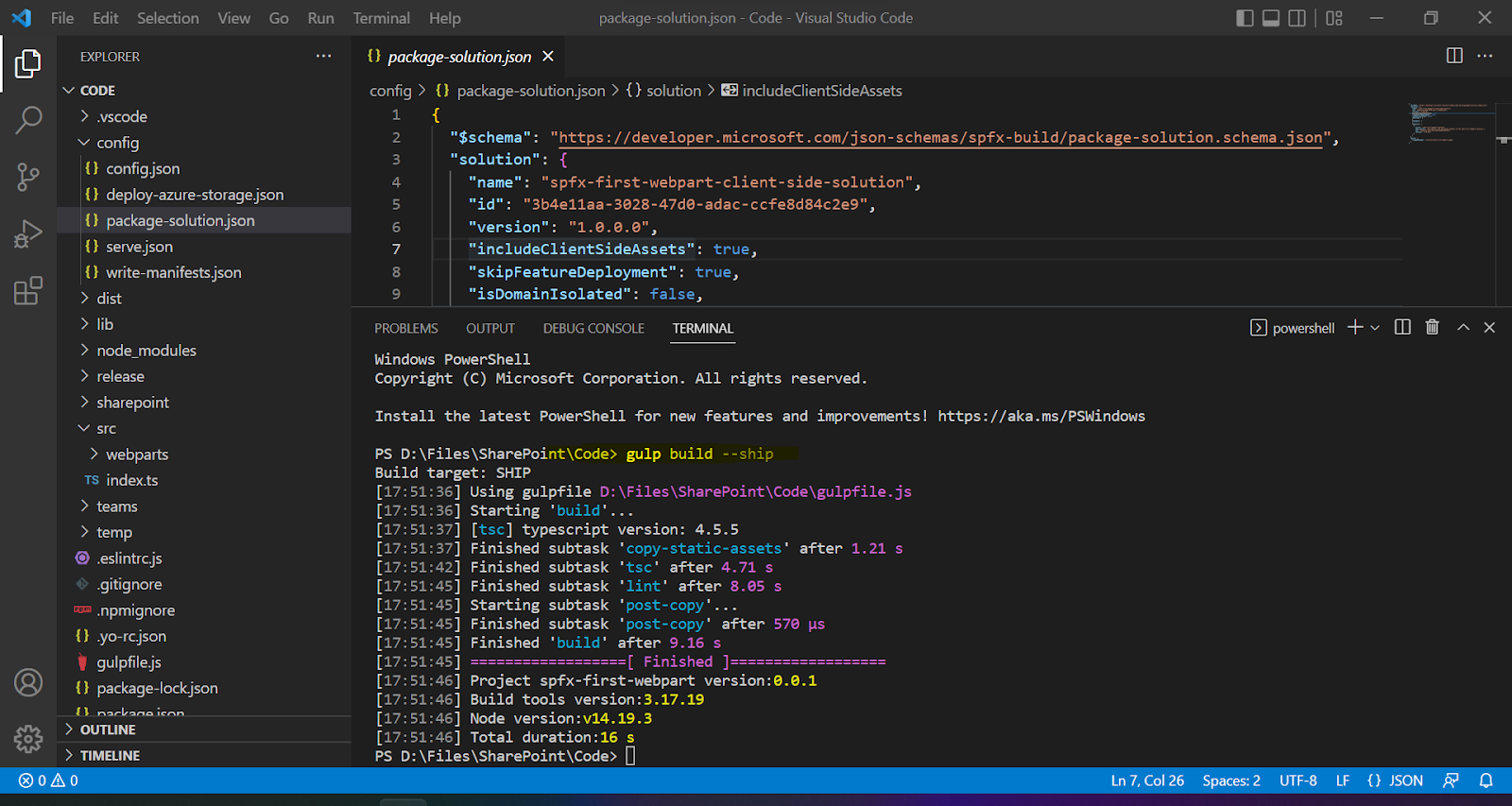
Task: Open the Help menu
Action: point(445,18)
